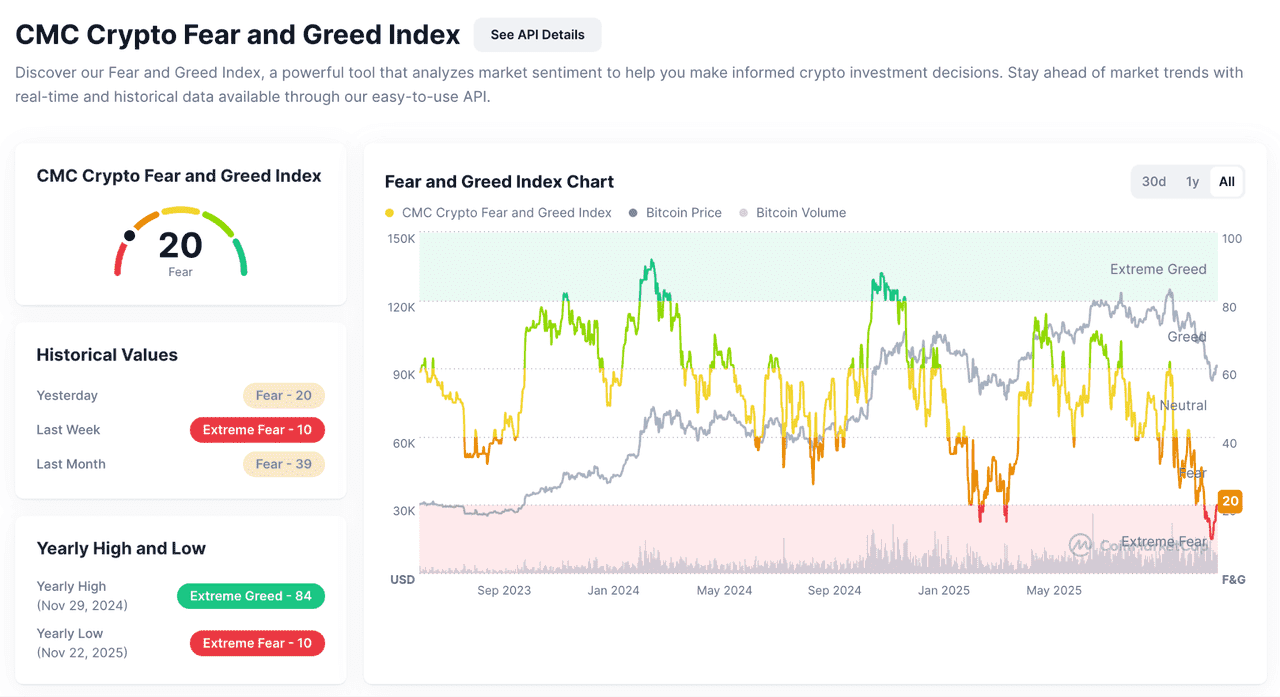Click the Extreme Fear - 10 yearly low badge

(x=257, y=643)
